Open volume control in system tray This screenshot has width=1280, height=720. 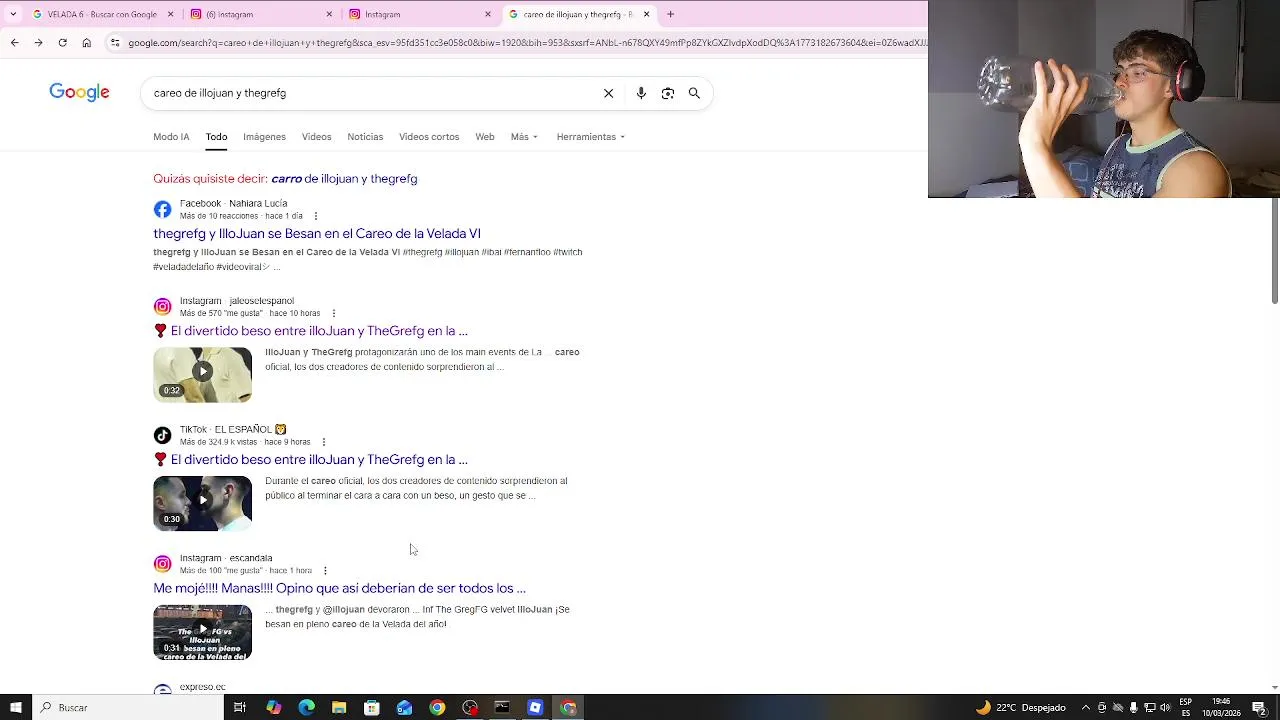click(1165, 707)
